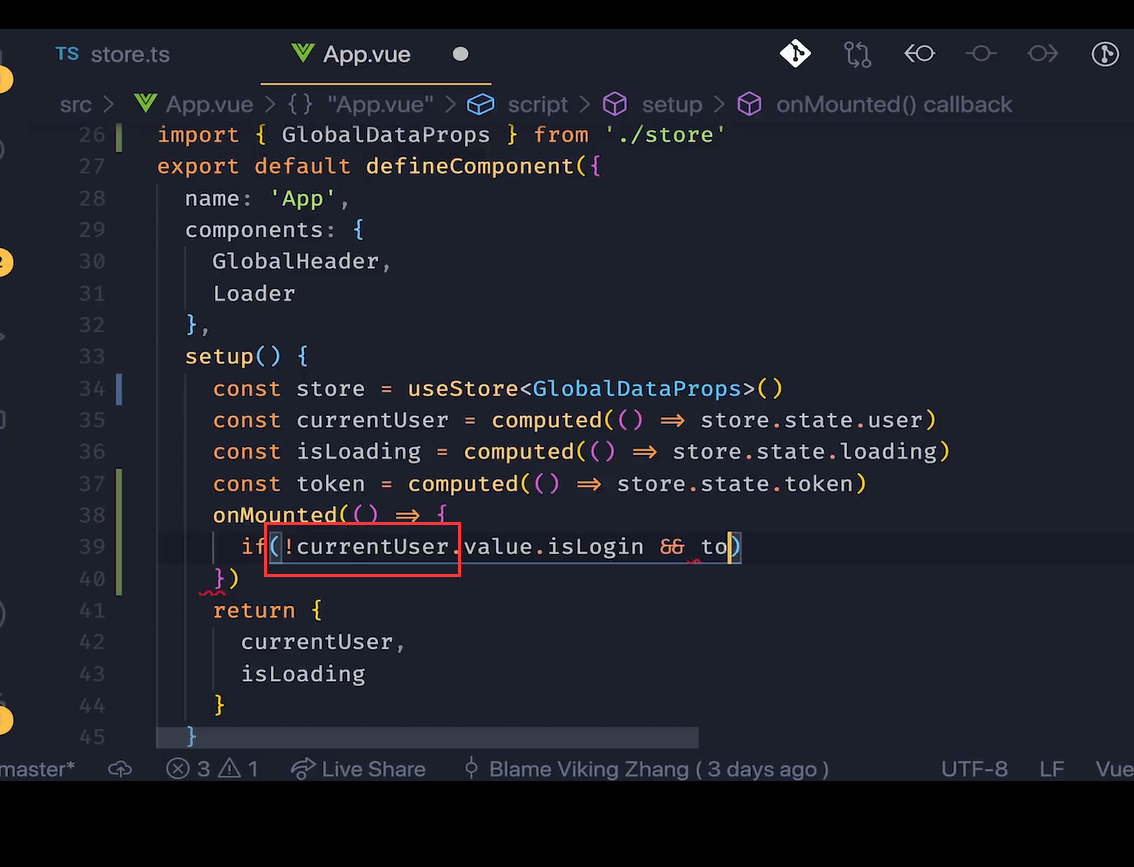Switch to the store.ts tab
Screen dimensions: 1134x867
113,54
